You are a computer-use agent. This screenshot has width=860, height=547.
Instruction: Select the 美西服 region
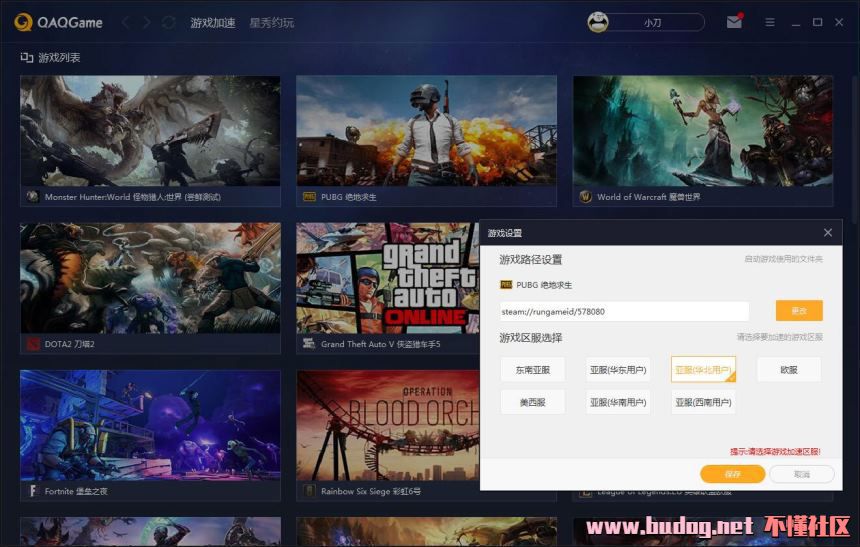tap(532, 402)
